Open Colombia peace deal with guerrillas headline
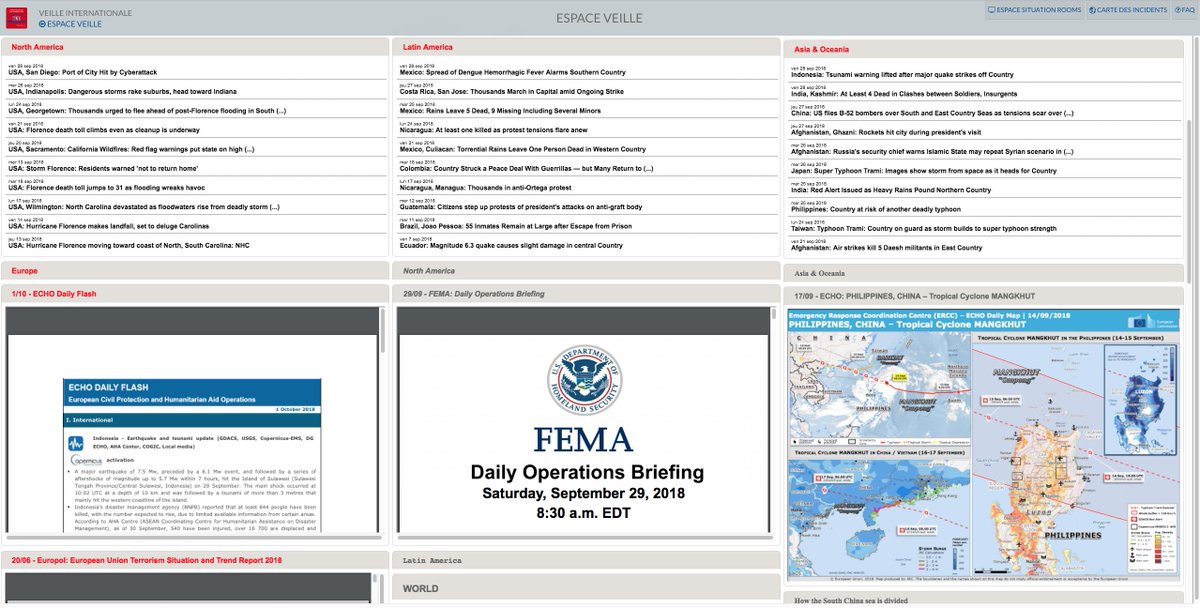Viewport: 1200px width, 608px height. (x=527, y=168)
